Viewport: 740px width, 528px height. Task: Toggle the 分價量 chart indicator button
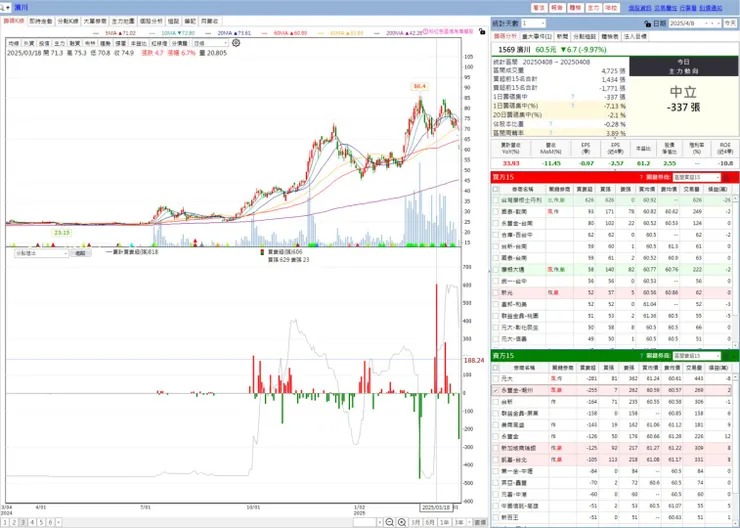coord(179,43)
